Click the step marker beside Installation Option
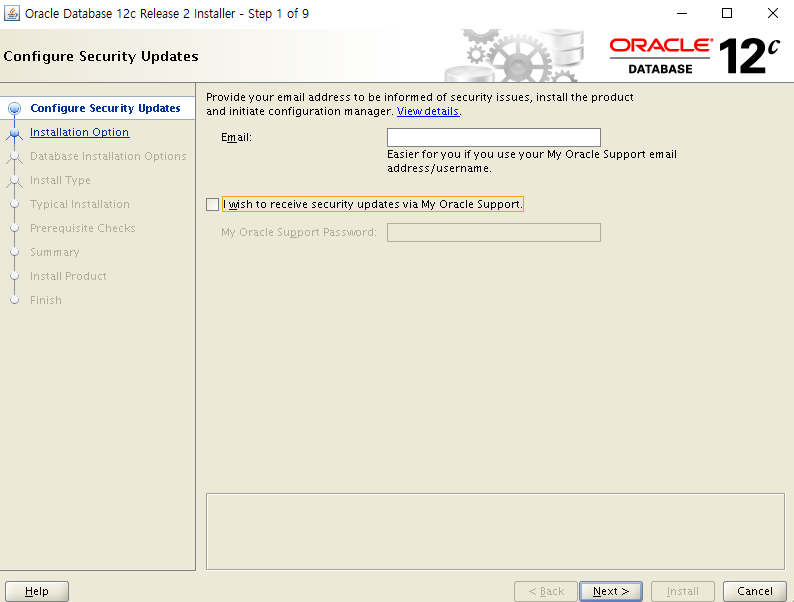Screen dimensions: 794x602 [15, 133]
